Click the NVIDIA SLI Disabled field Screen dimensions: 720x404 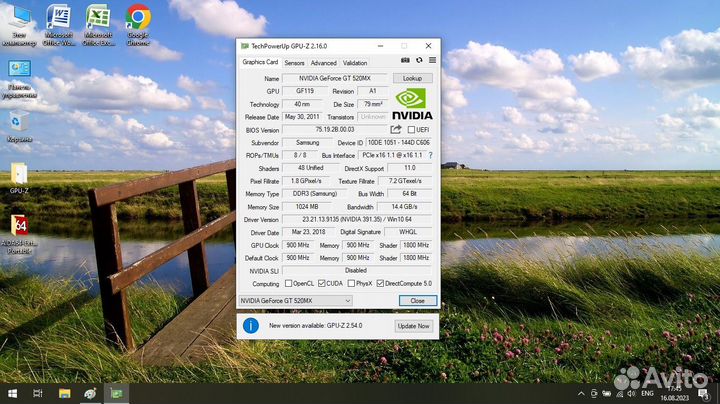click(357, 270)
